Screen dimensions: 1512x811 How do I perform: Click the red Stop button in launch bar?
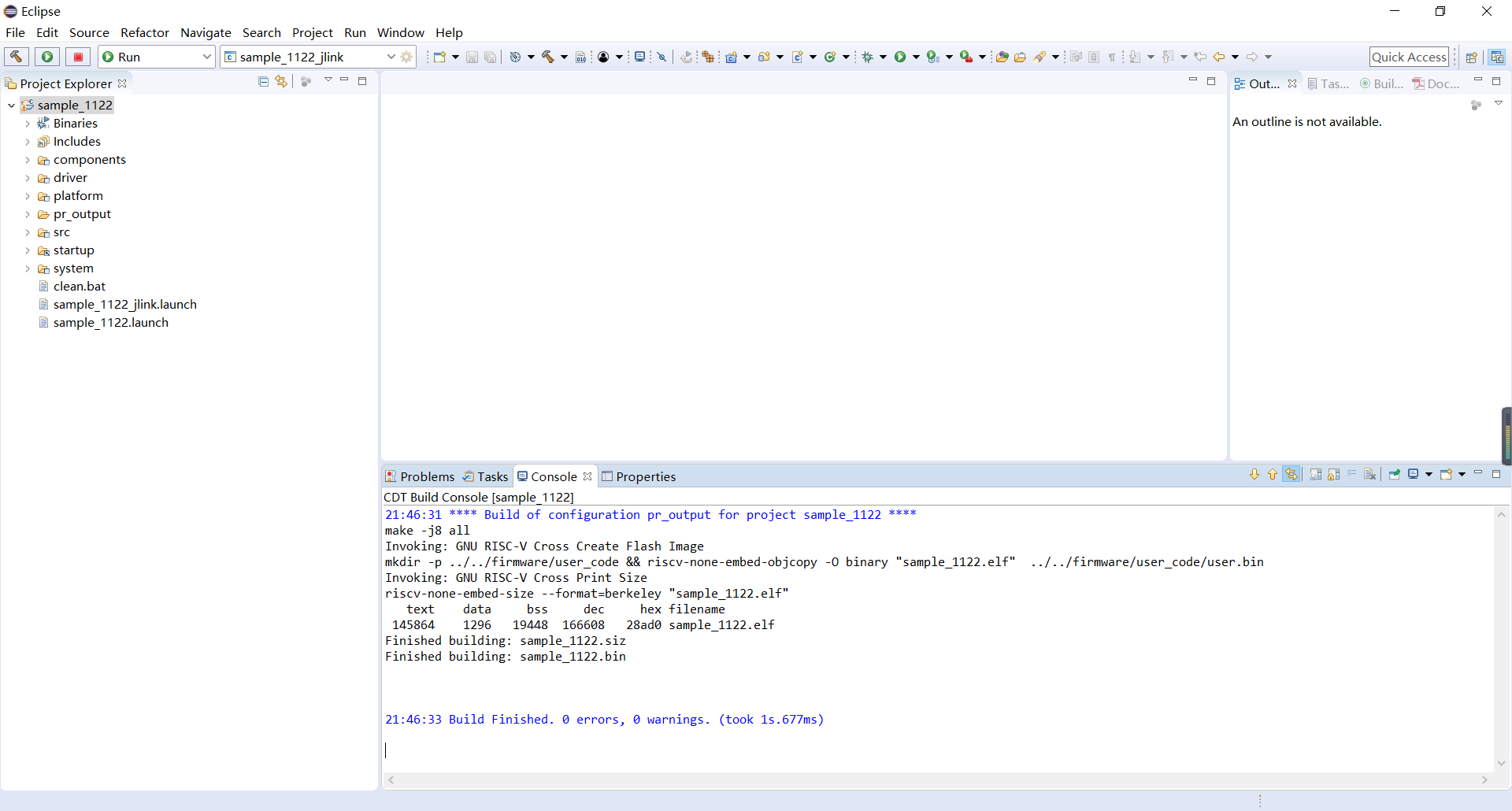click(78, 57)
